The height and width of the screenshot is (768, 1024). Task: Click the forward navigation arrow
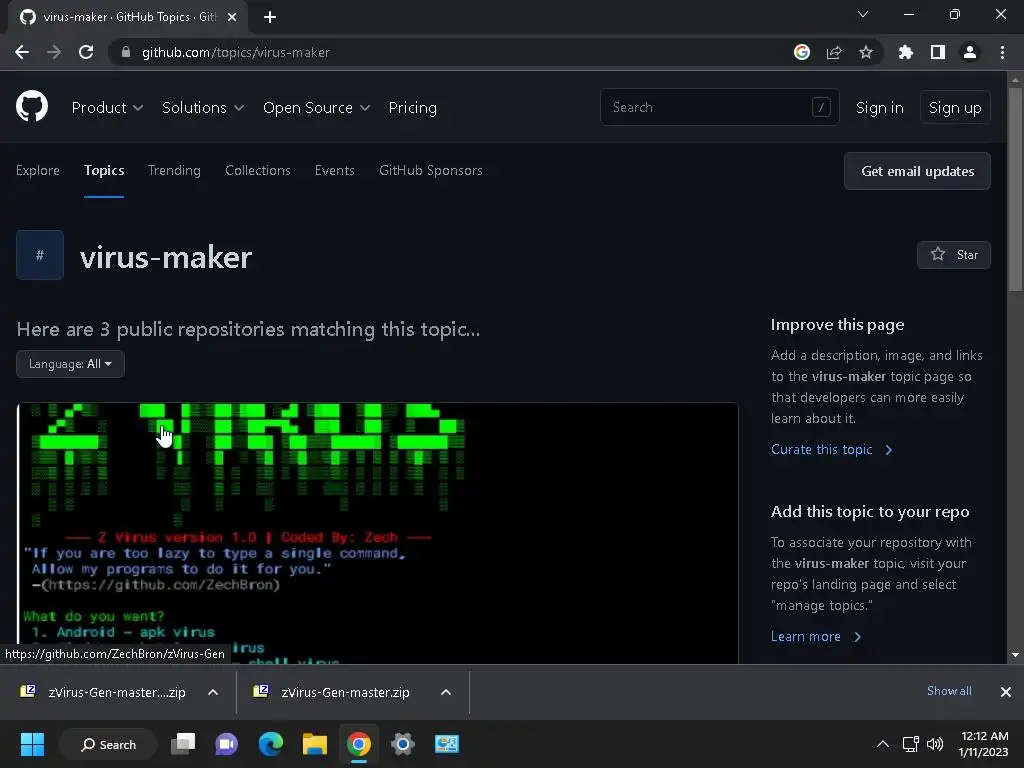(x=54, y=52)
